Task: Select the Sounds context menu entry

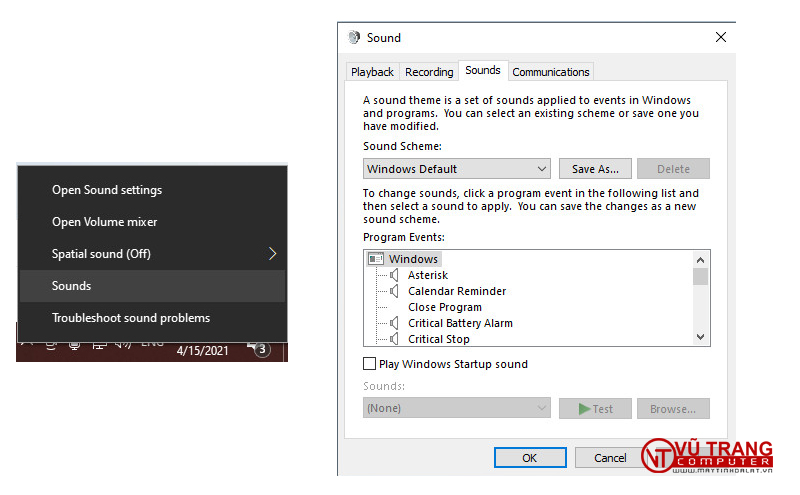Action: pyautogui.click(x=152, y=286)
